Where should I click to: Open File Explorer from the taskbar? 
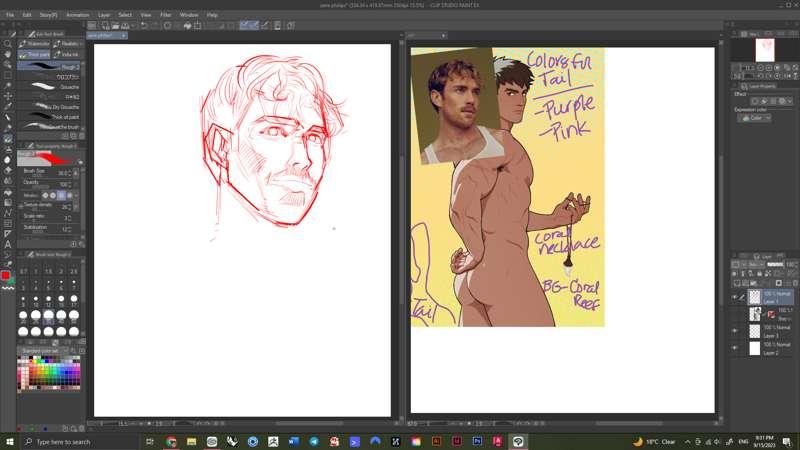pos(191,442)
